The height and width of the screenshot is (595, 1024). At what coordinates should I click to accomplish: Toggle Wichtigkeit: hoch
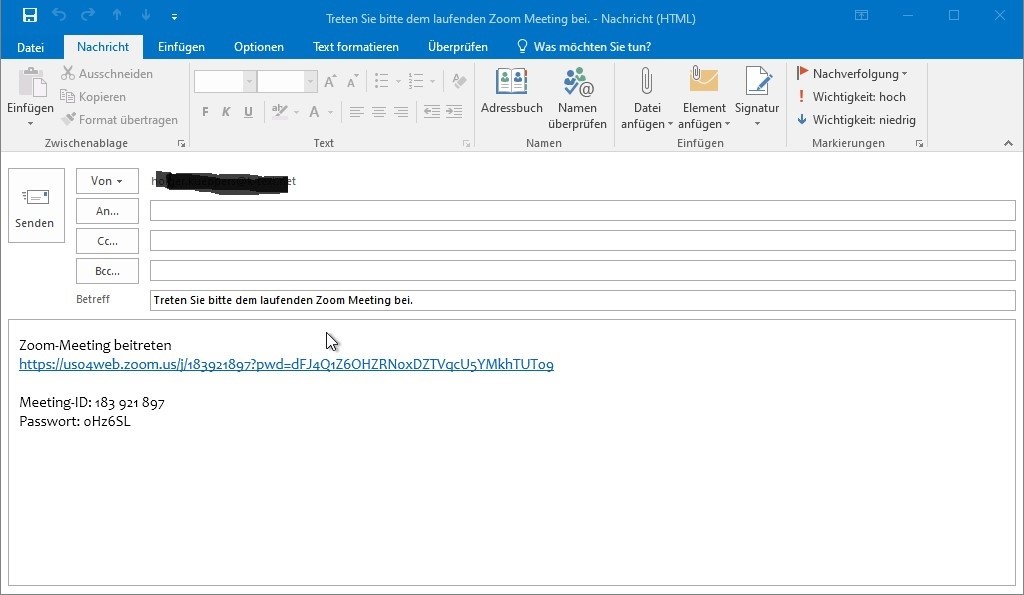(x=852, y=97)
